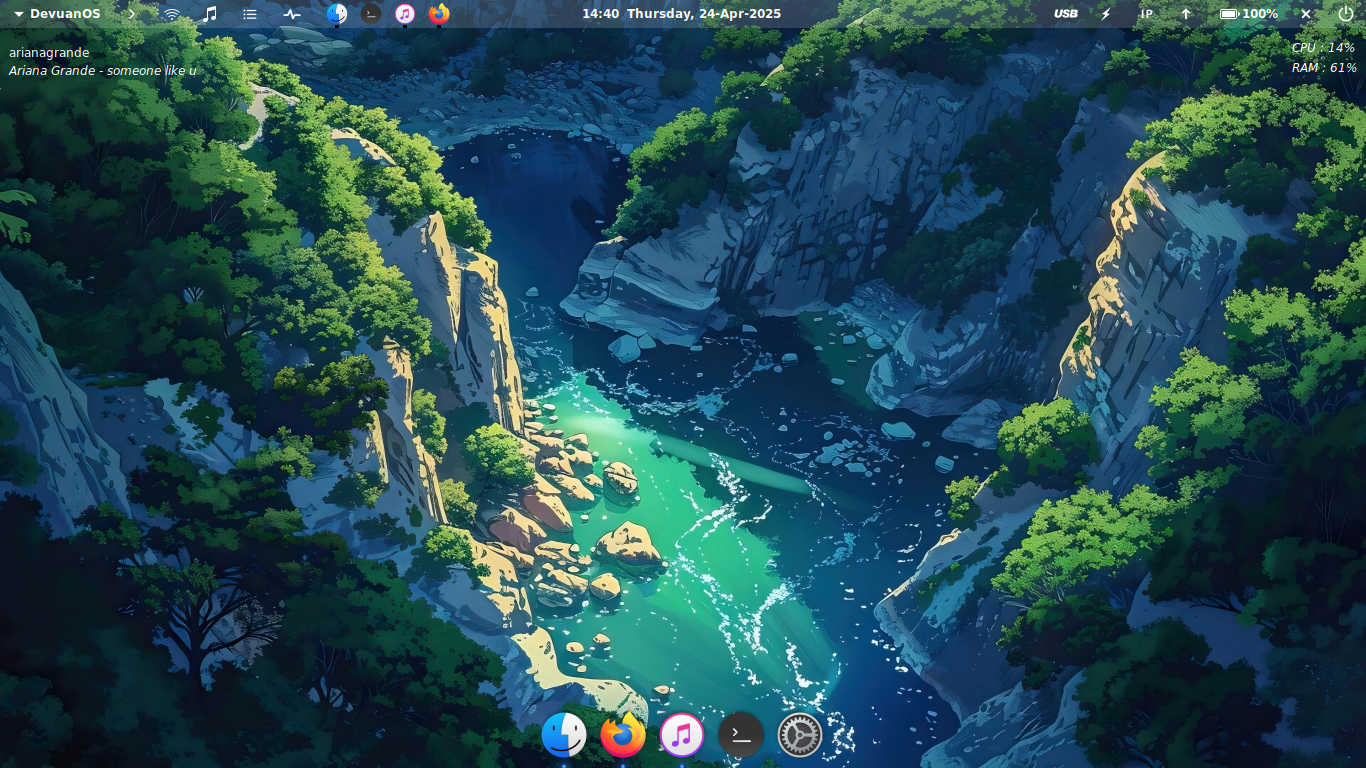Click the USB indicator in panel
This screenshot has width=1366, height=768.
pyautogui.click(x=1066, y=14)
